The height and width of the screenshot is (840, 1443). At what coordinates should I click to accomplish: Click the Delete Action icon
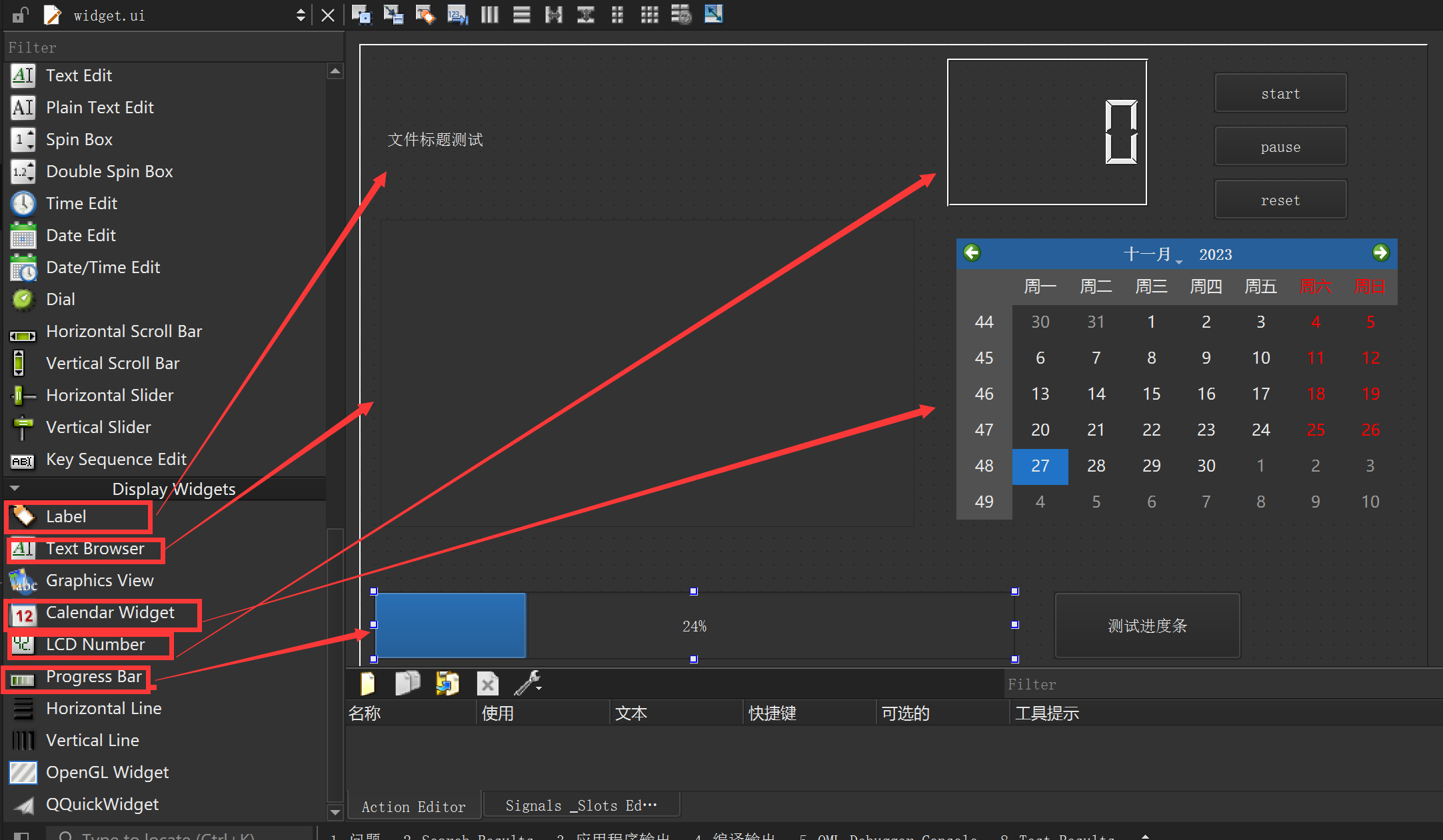click(487, 683)
